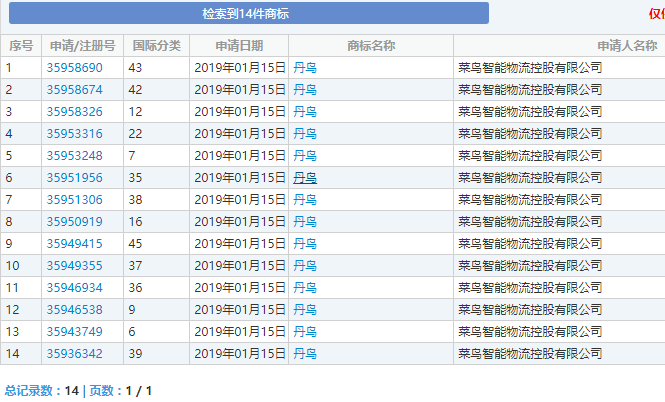Open 丹鸟 trademark in row 12
The width and height of the screenshot is (665, 402).
(x=305, y=310)
